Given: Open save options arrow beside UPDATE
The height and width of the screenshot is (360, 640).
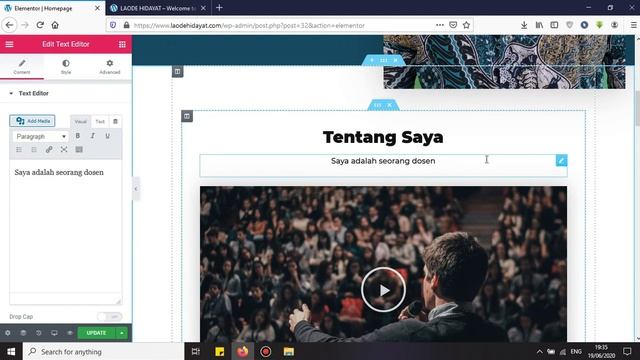Looking at the screenshot, I should coord(122,333).
